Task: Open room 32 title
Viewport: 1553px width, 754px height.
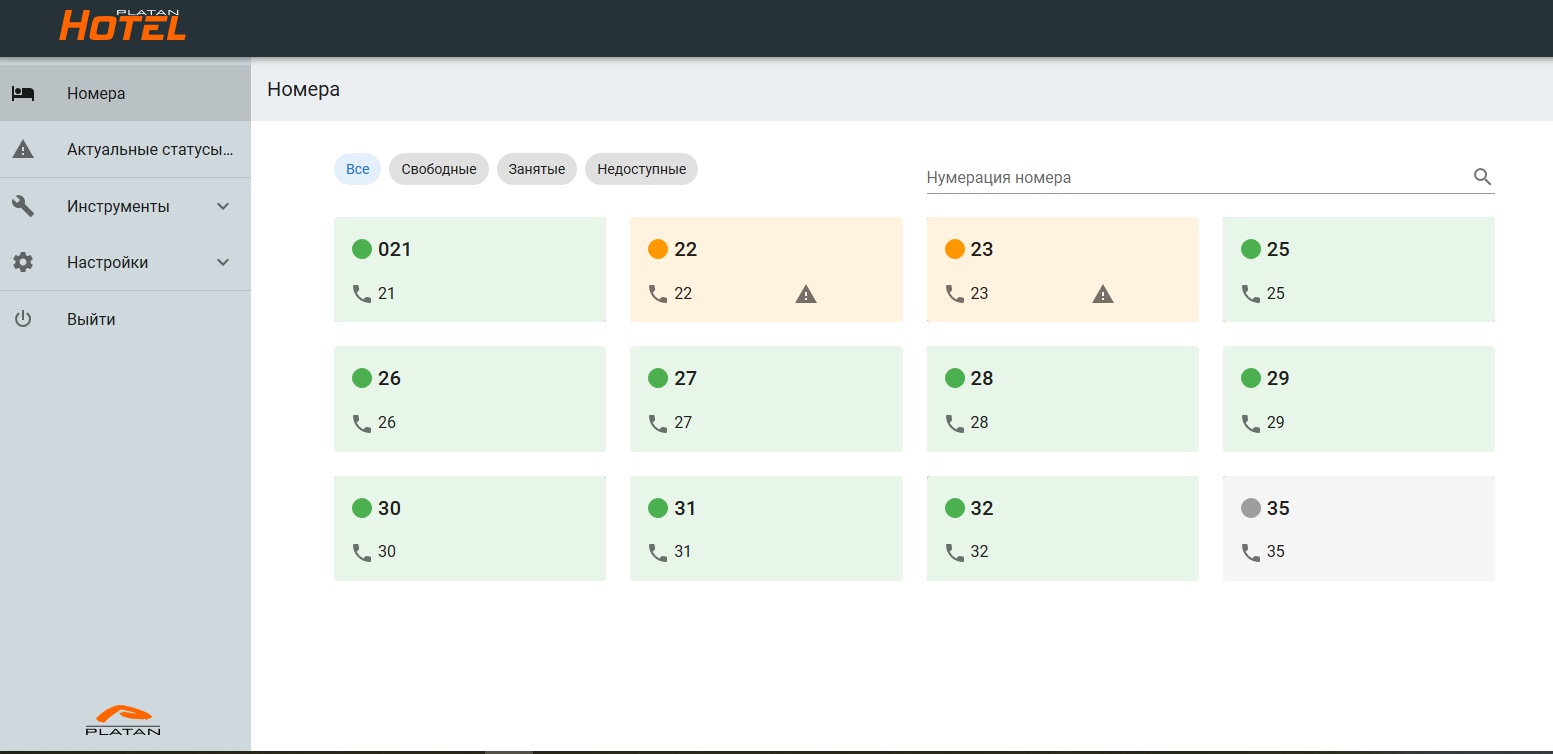Action: point(982,508)
